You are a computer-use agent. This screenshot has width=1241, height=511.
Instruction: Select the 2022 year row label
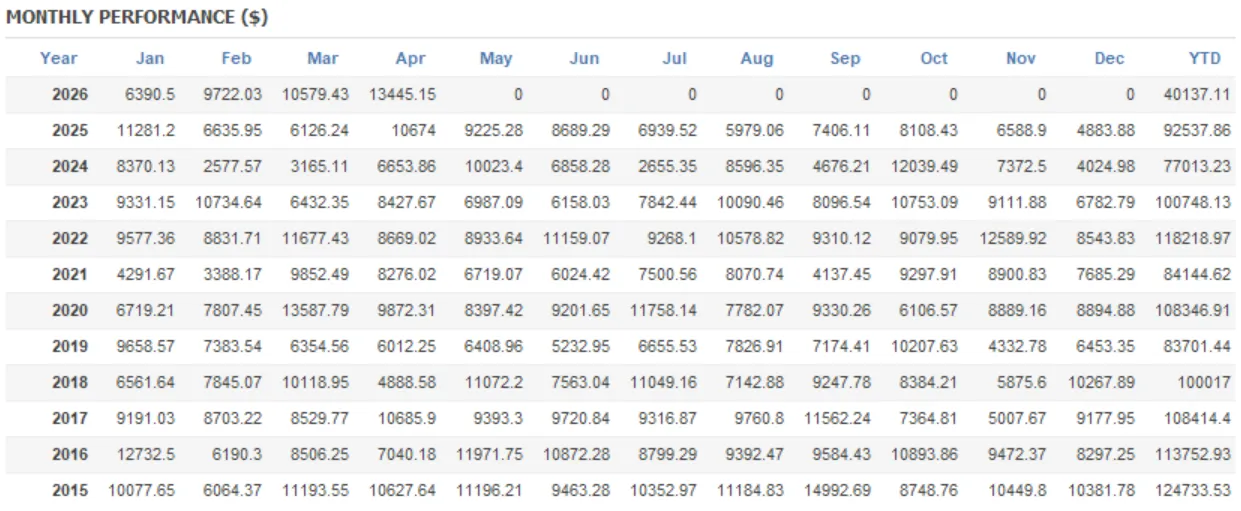click(x=70, y=239)
